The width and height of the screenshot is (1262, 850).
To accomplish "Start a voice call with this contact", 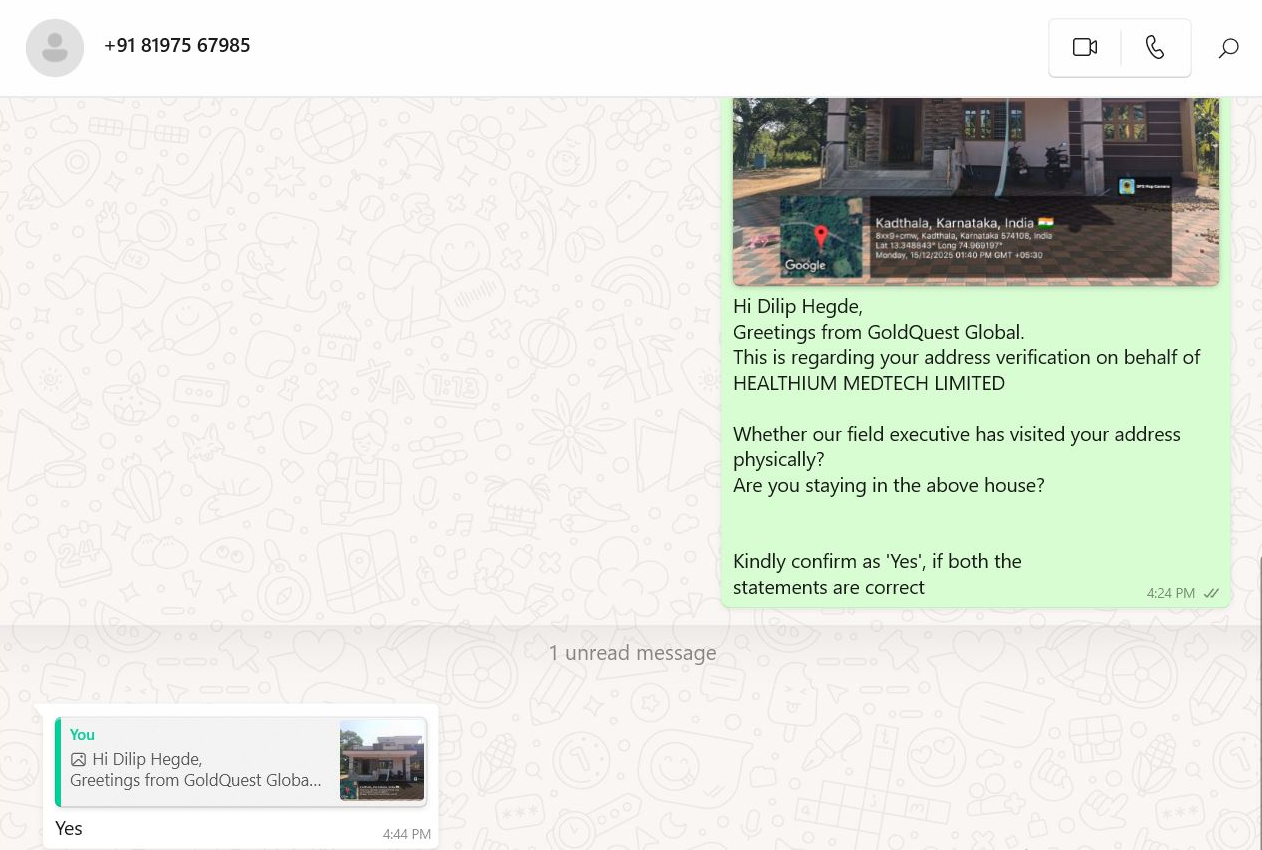I will [x=1155, y=47].
